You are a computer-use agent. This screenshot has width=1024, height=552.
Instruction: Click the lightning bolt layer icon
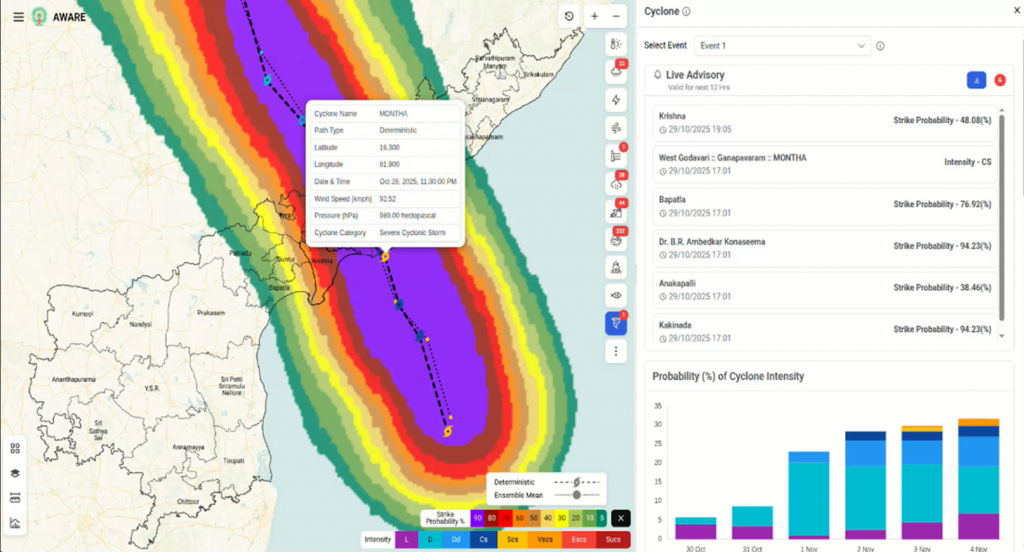pyautogui.click(x=617, y=99)
